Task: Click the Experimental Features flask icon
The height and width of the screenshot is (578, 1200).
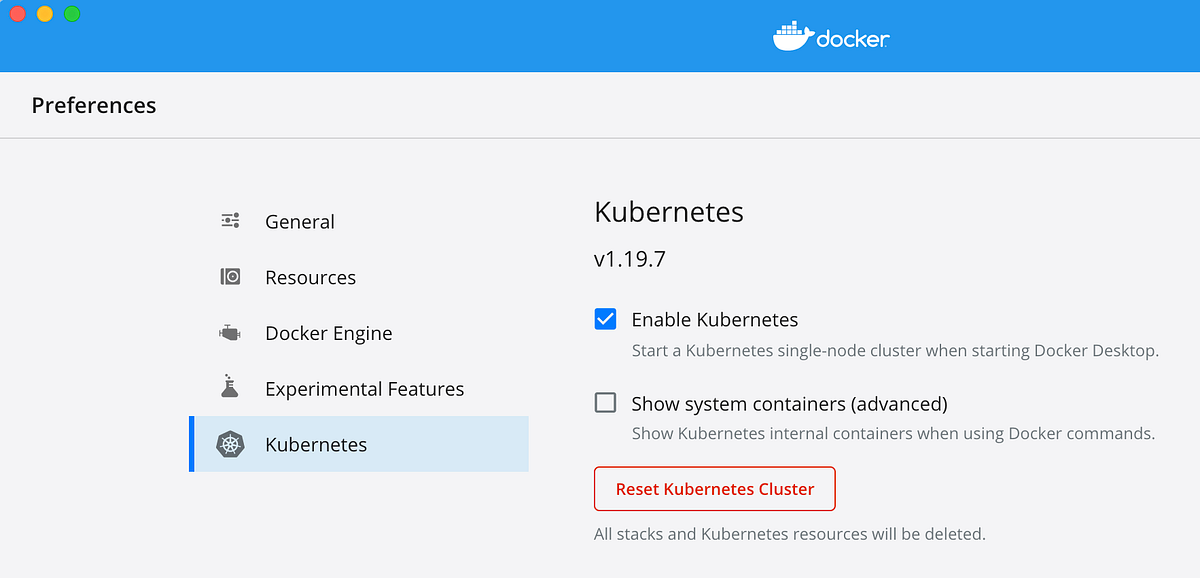Action: pyautogui.click(x=230, y=387)
